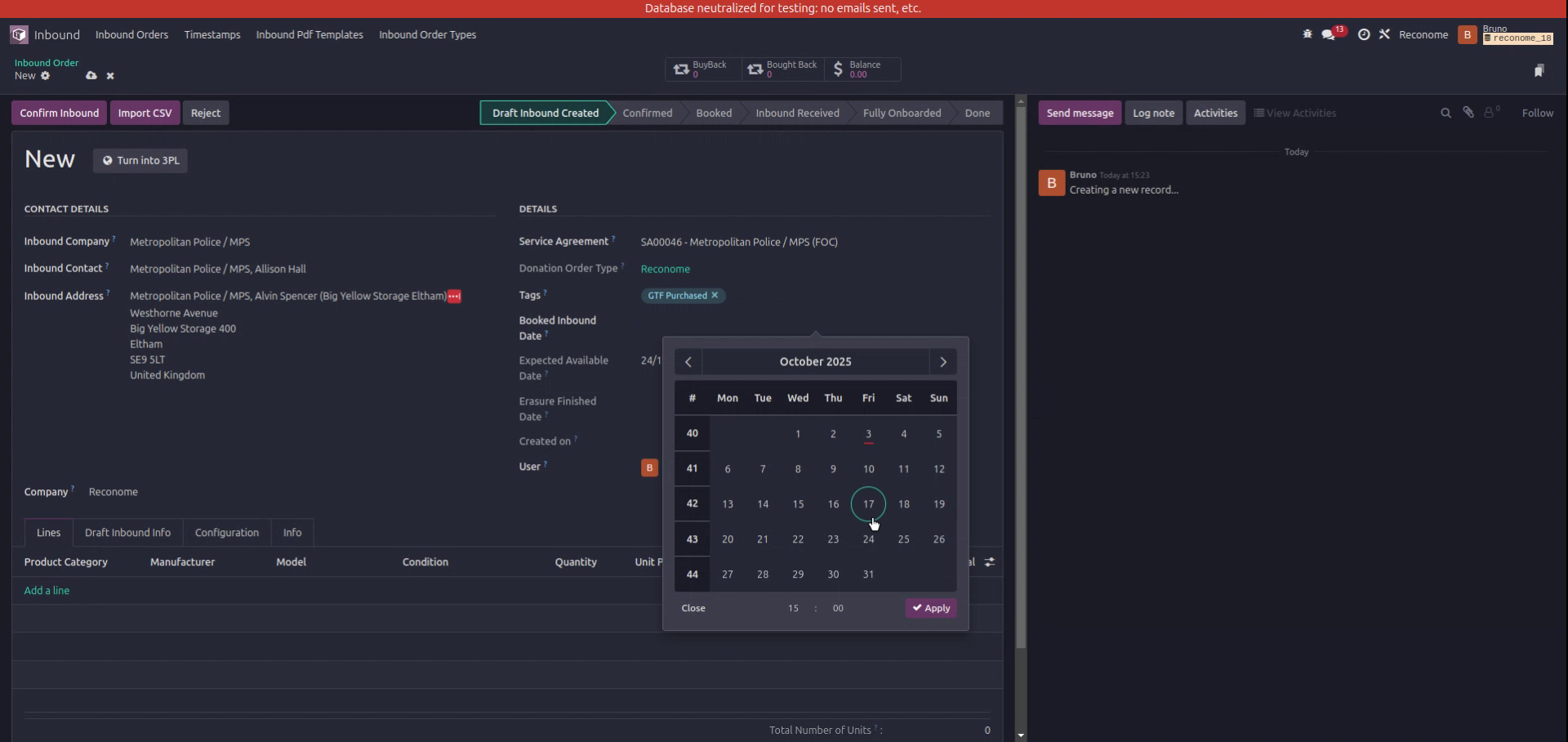This screenshot has width=1568, height=742.
Task: Attach a file using the paperclip icon
Action: tap(1468, 112)
